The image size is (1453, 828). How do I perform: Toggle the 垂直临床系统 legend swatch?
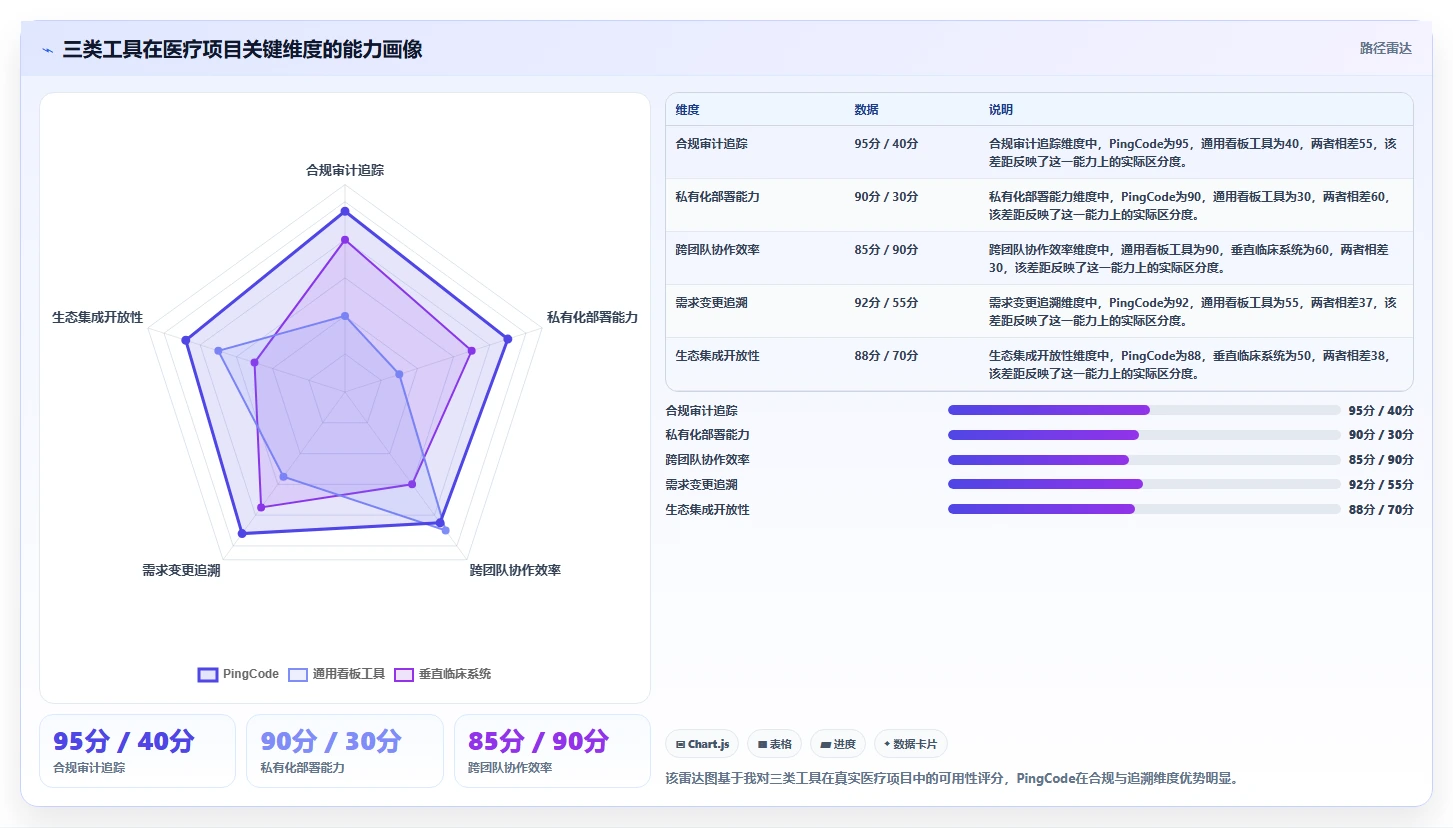404,675
